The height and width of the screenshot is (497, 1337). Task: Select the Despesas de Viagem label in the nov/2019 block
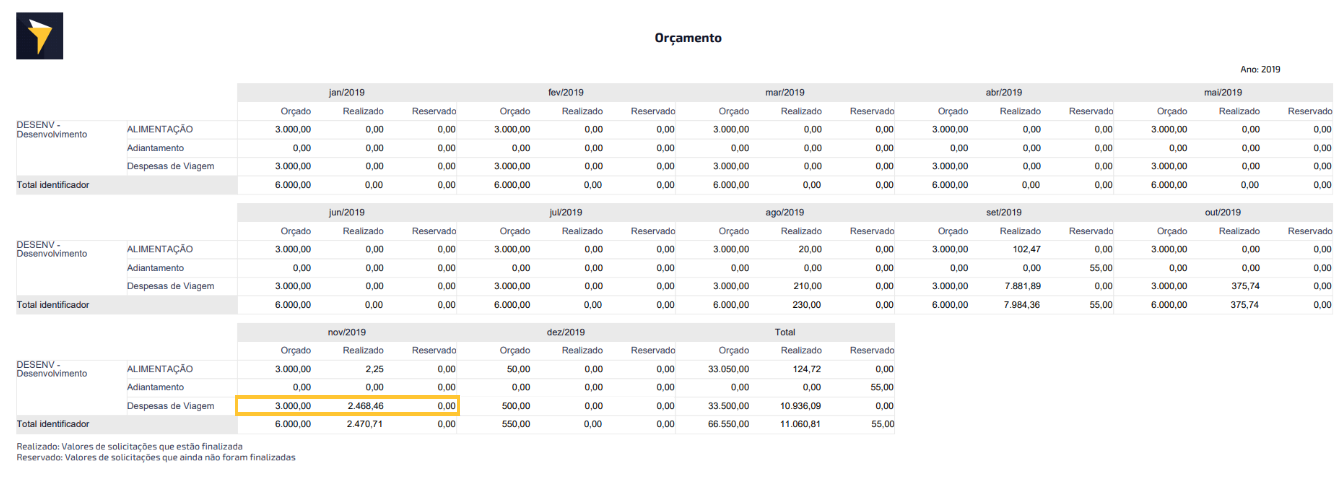[x=171, y=406]
